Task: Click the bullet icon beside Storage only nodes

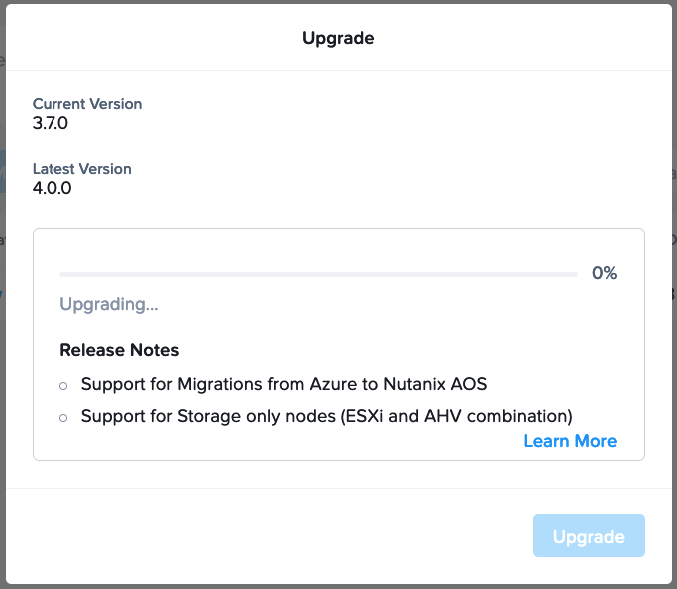Action: click(x=63, y=418)
